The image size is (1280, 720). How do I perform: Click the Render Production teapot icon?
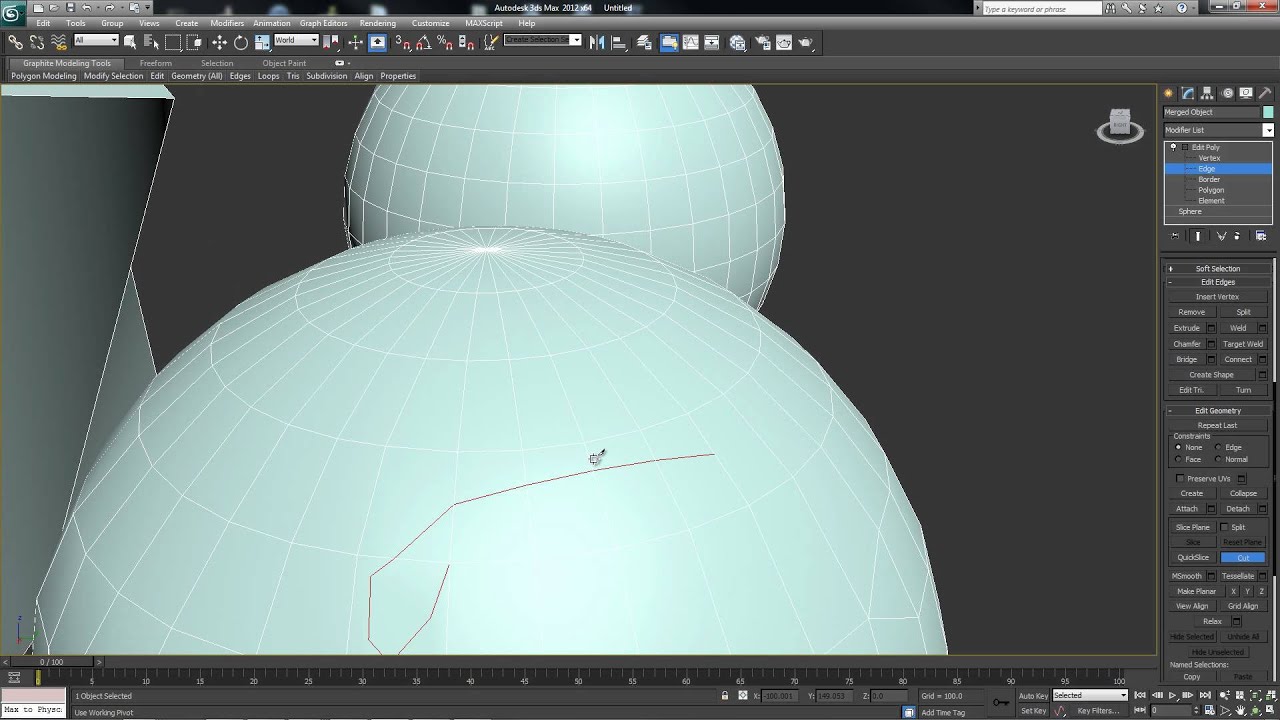pos(806,42)
